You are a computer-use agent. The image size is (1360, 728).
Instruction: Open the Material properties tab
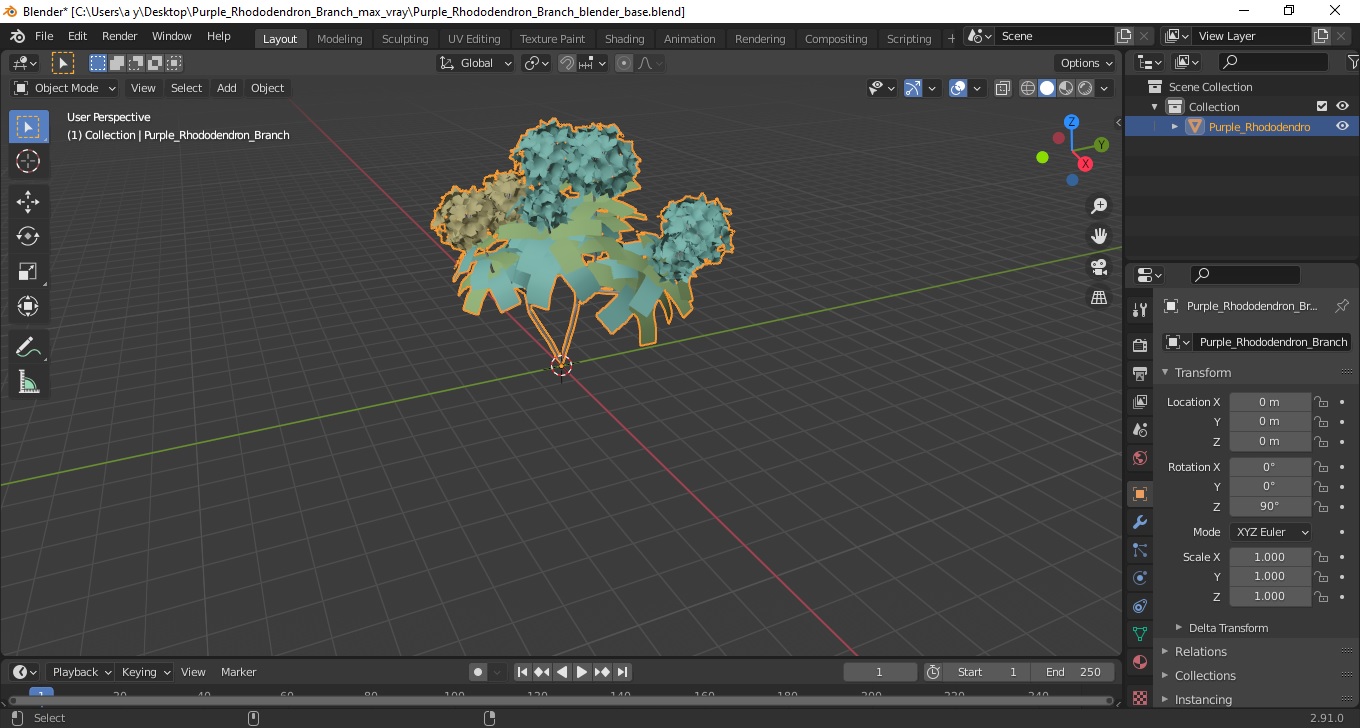pyautogui.click(x=1139, y=662)
